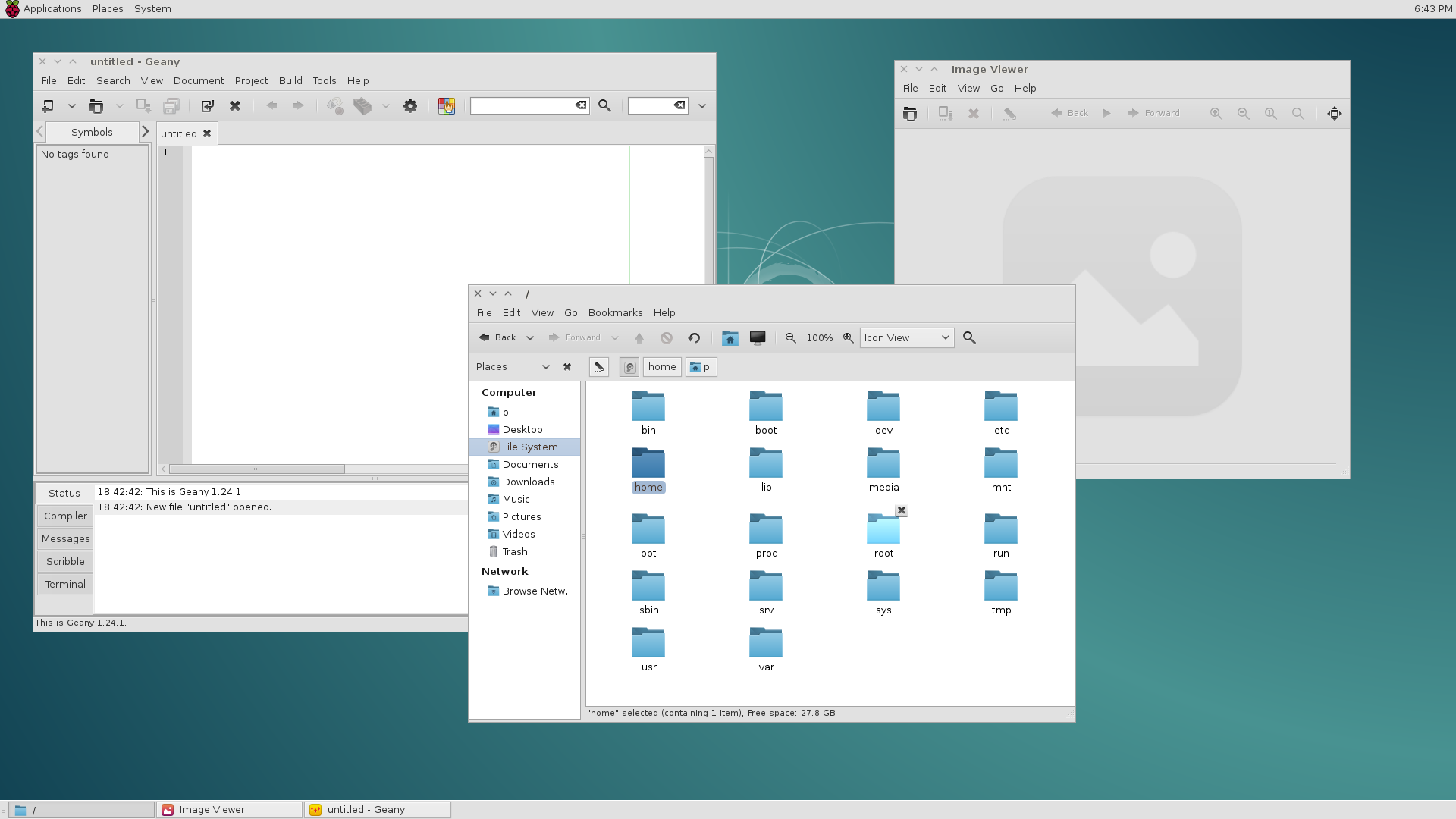Switch to untitled - Geany in taskbar
The width and height of the screenshot is (1456, 819).
378,810
